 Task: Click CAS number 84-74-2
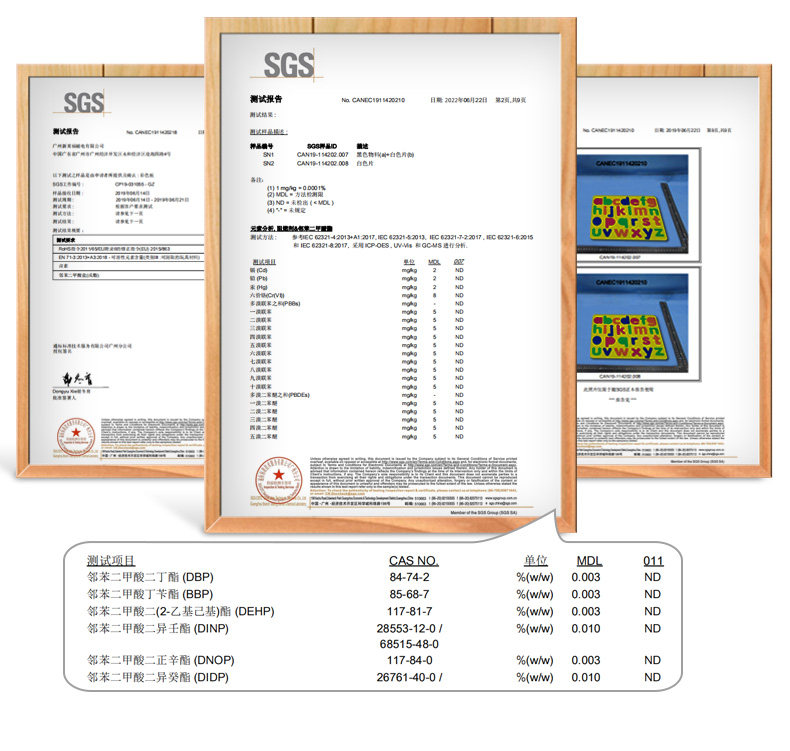point(410,577)
